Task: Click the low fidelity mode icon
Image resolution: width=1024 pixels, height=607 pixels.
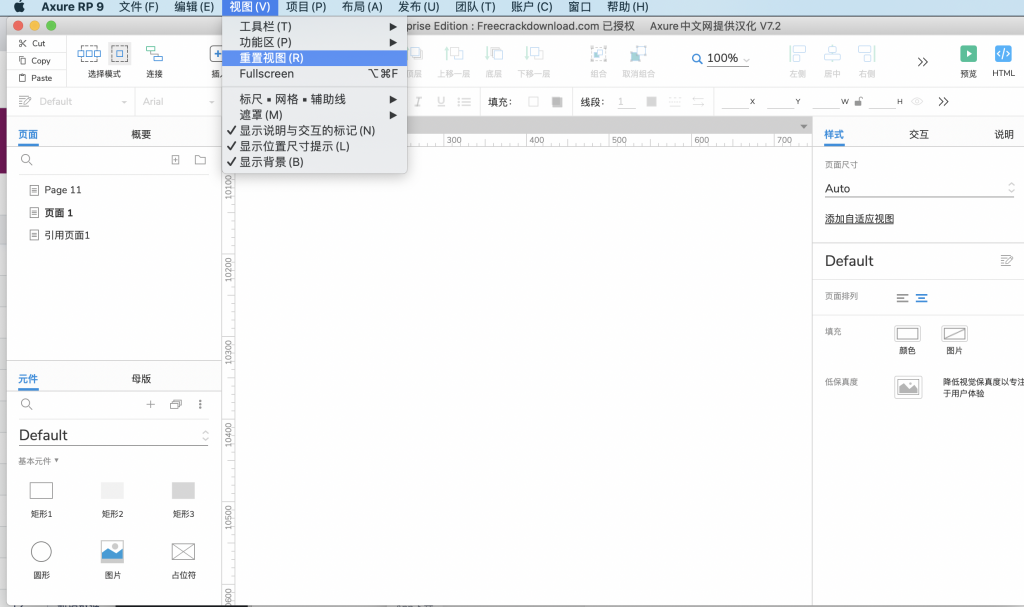Action: (908, 387)
